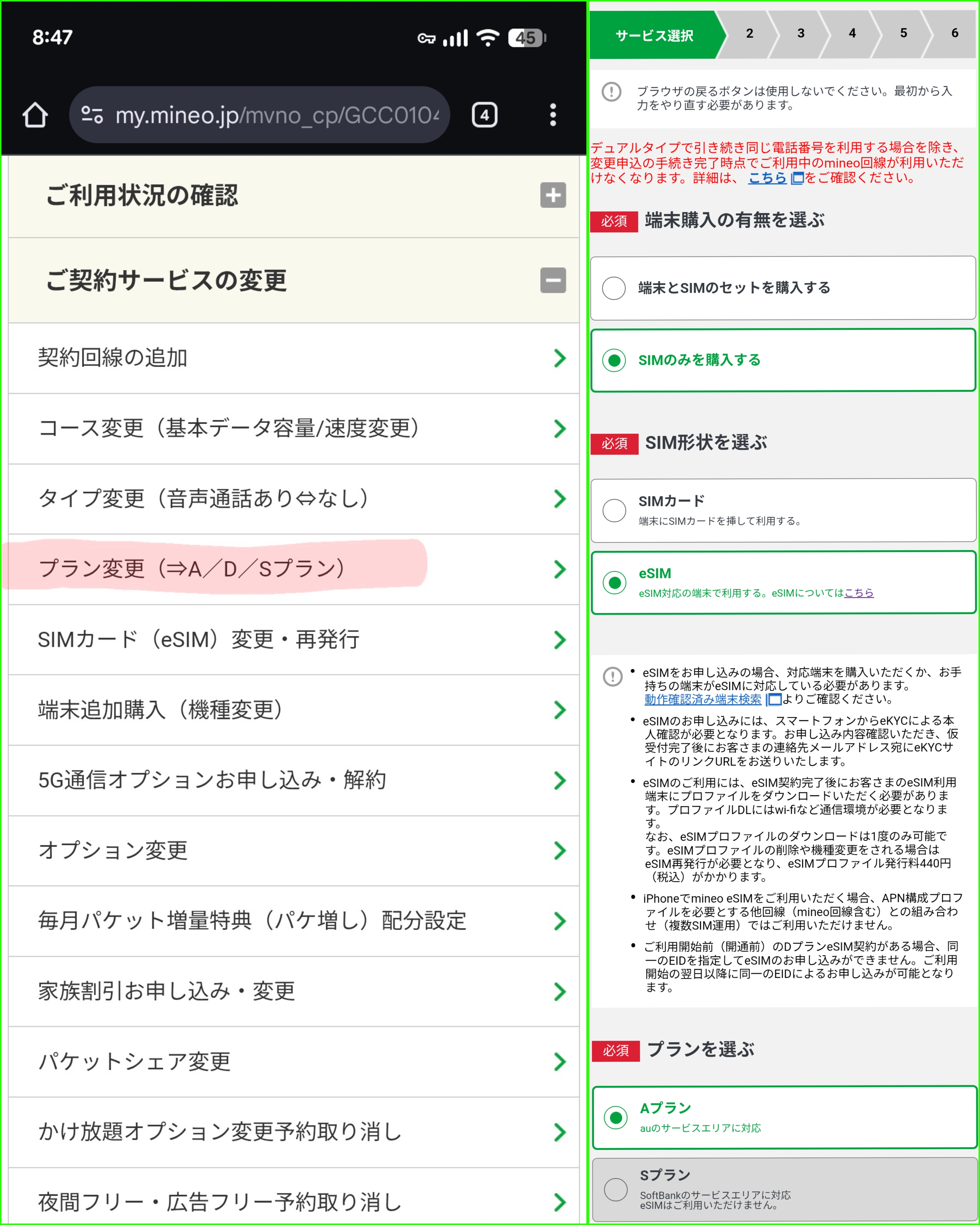Tap the step 3 progress indicator
980x1225 pixels.
tap(801, 33)
